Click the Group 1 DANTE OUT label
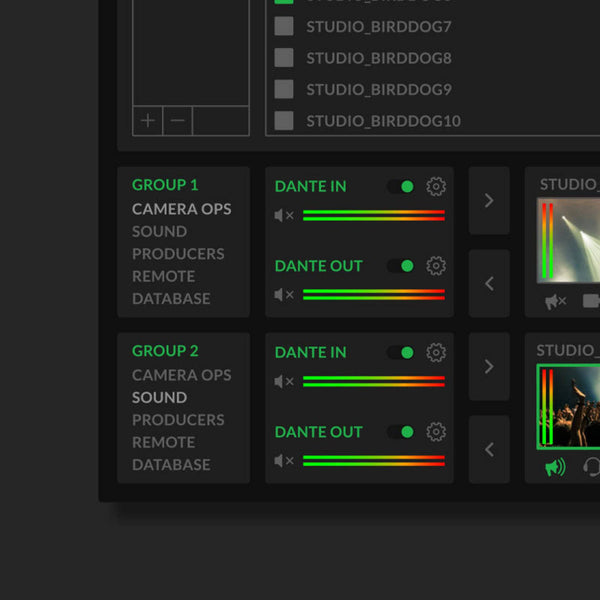The width and height of the screenshot is (600, 600). point(318,266)
